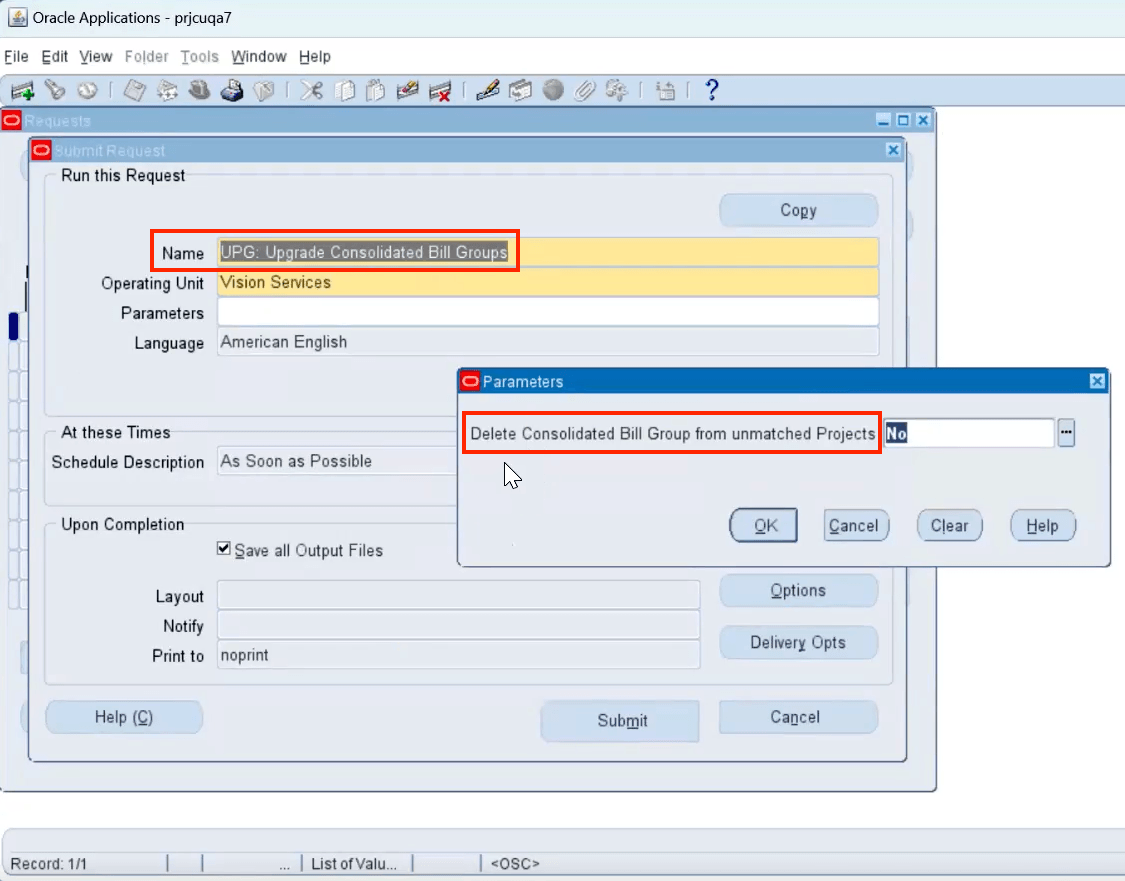Click the '<OSC>' status bar indicator
Screen dimensions: 1125x881
515,864
